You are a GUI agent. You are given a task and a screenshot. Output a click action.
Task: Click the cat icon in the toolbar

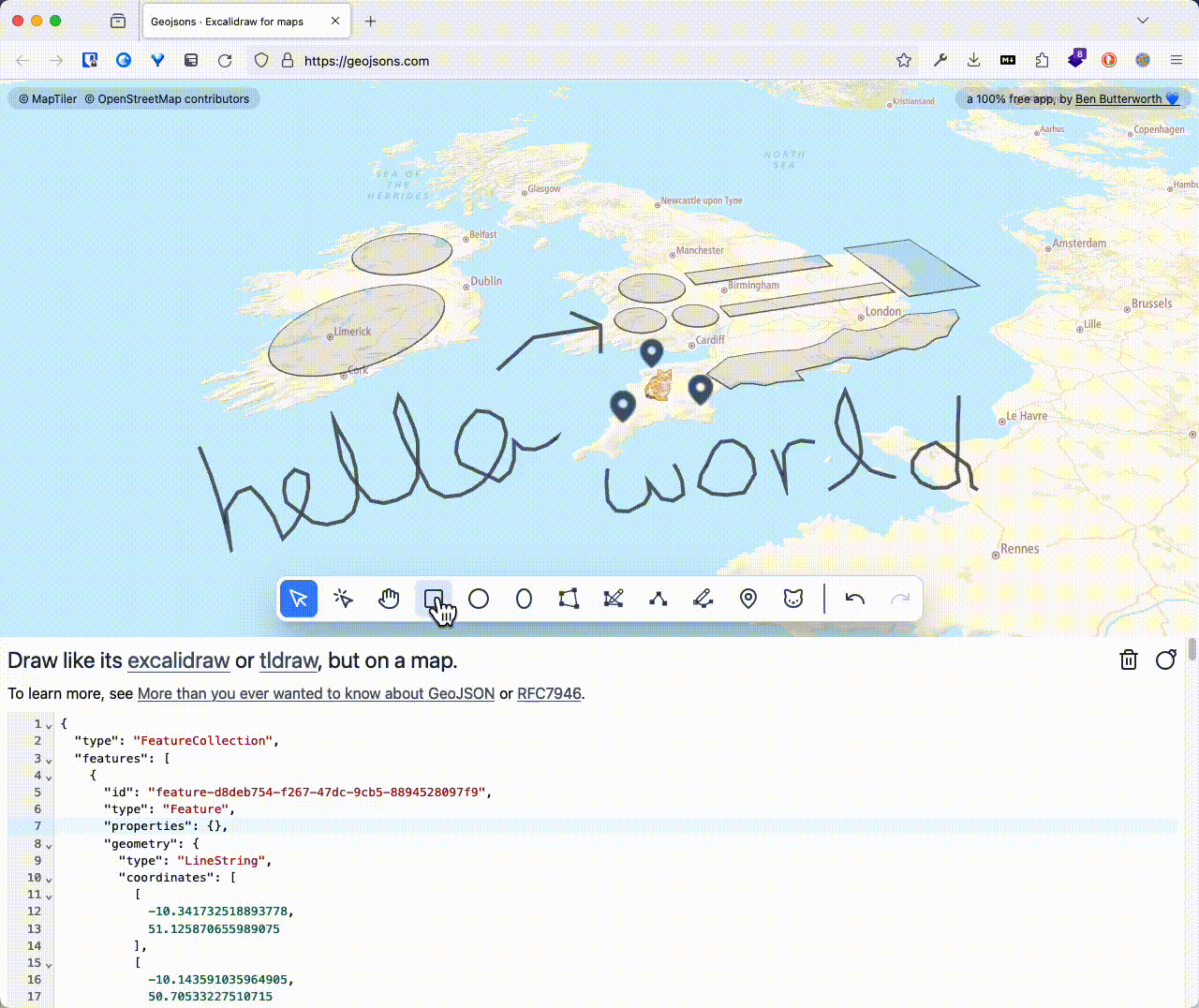793,599
